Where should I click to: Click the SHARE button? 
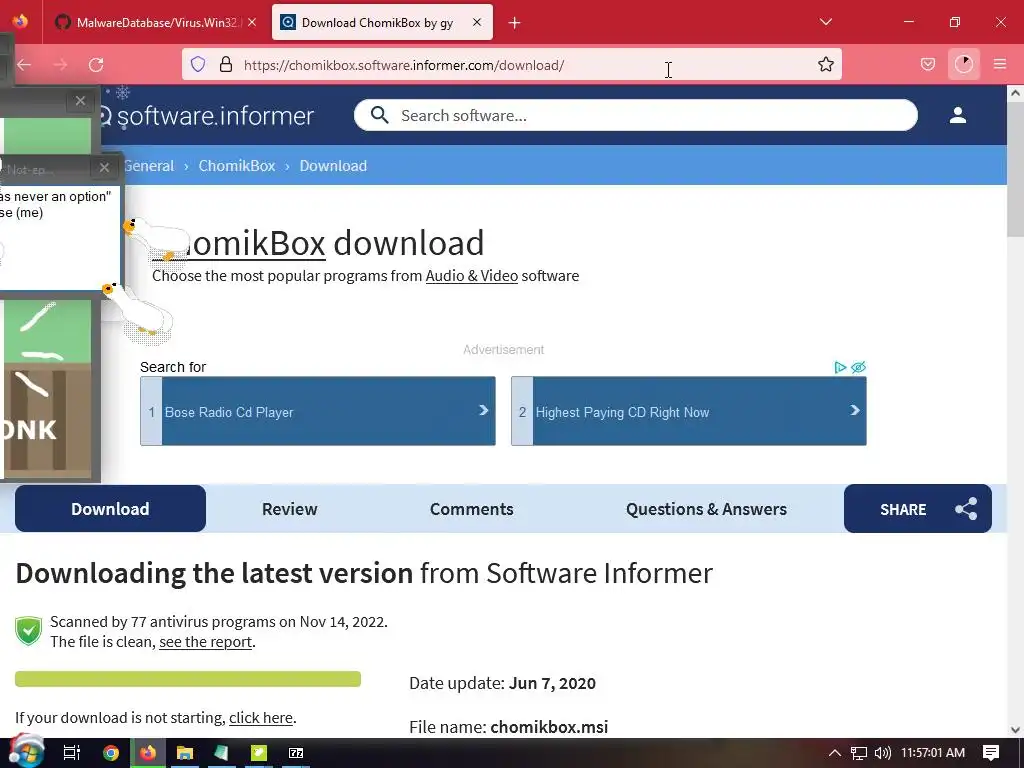(x=918, y=509)
